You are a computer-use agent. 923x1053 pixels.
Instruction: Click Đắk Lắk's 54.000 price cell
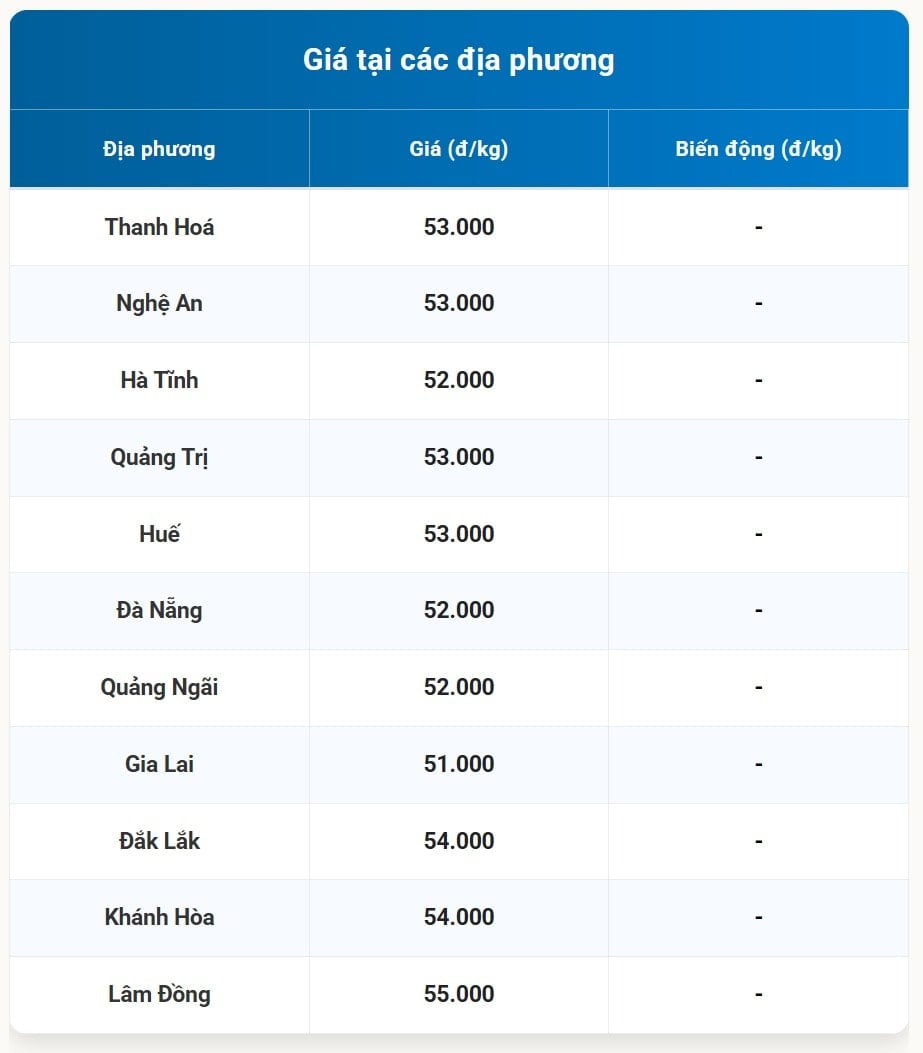(x=459, y=841)
